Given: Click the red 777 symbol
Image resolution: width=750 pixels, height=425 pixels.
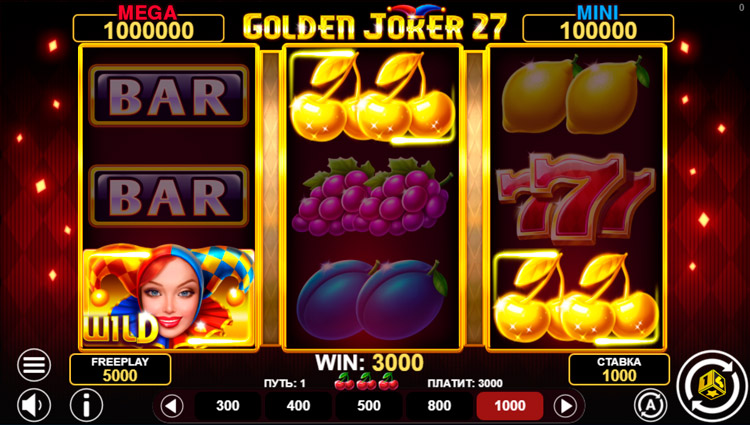Looking at the screenshot, I should pyautogui.click(x=576, y=196).
